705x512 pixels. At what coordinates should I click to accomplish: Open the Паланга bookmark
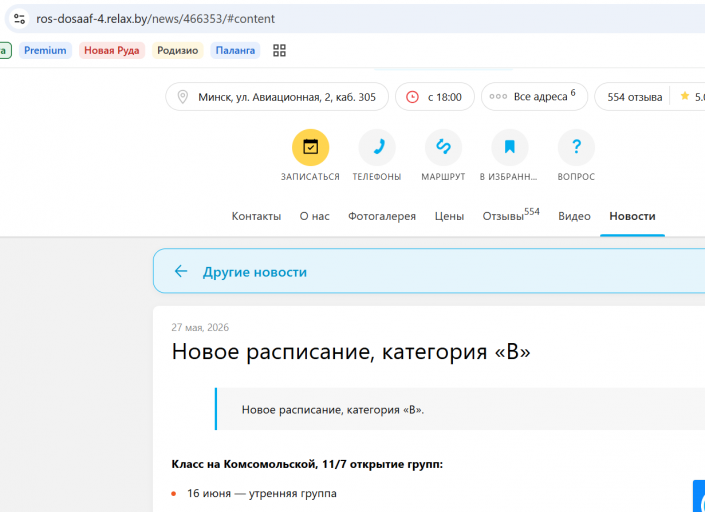point(235,50)
